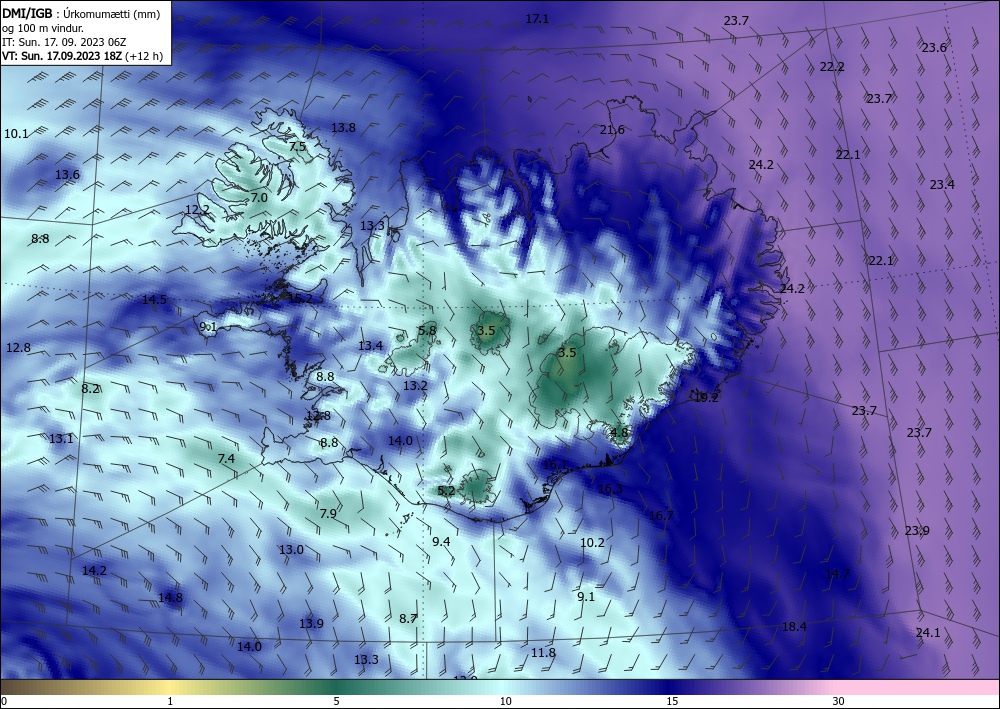The image size is (1000, 709).
Task: Click the value 11.8 on the map
Action: click(543, 652)
